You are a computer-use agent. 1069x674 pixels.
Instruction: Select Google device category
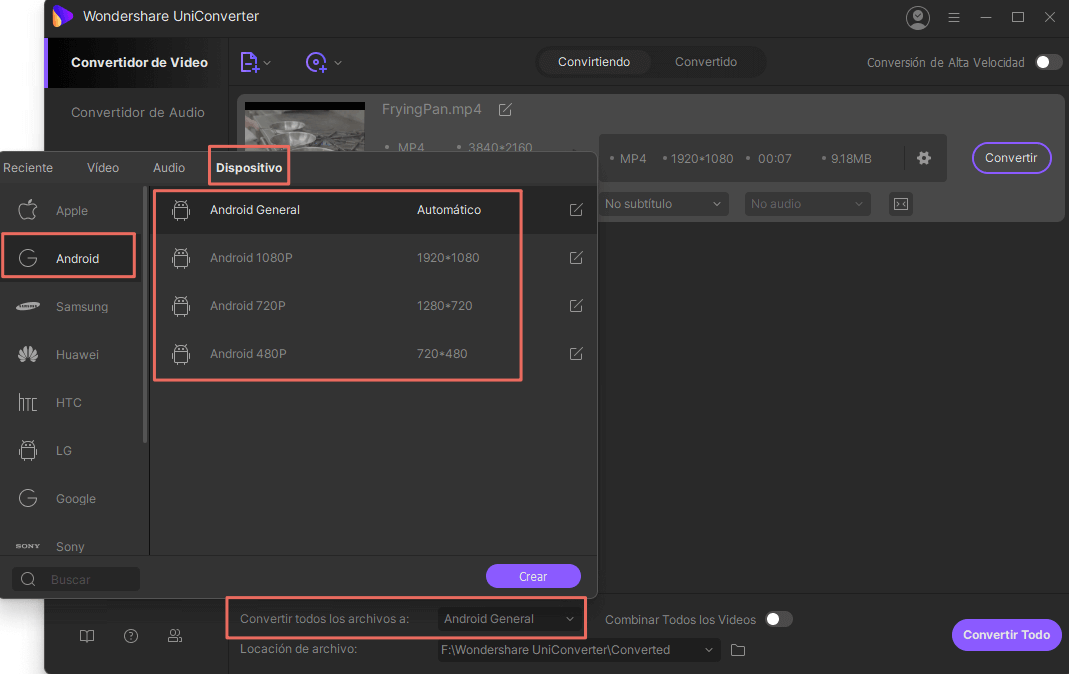tap(71, 499)
